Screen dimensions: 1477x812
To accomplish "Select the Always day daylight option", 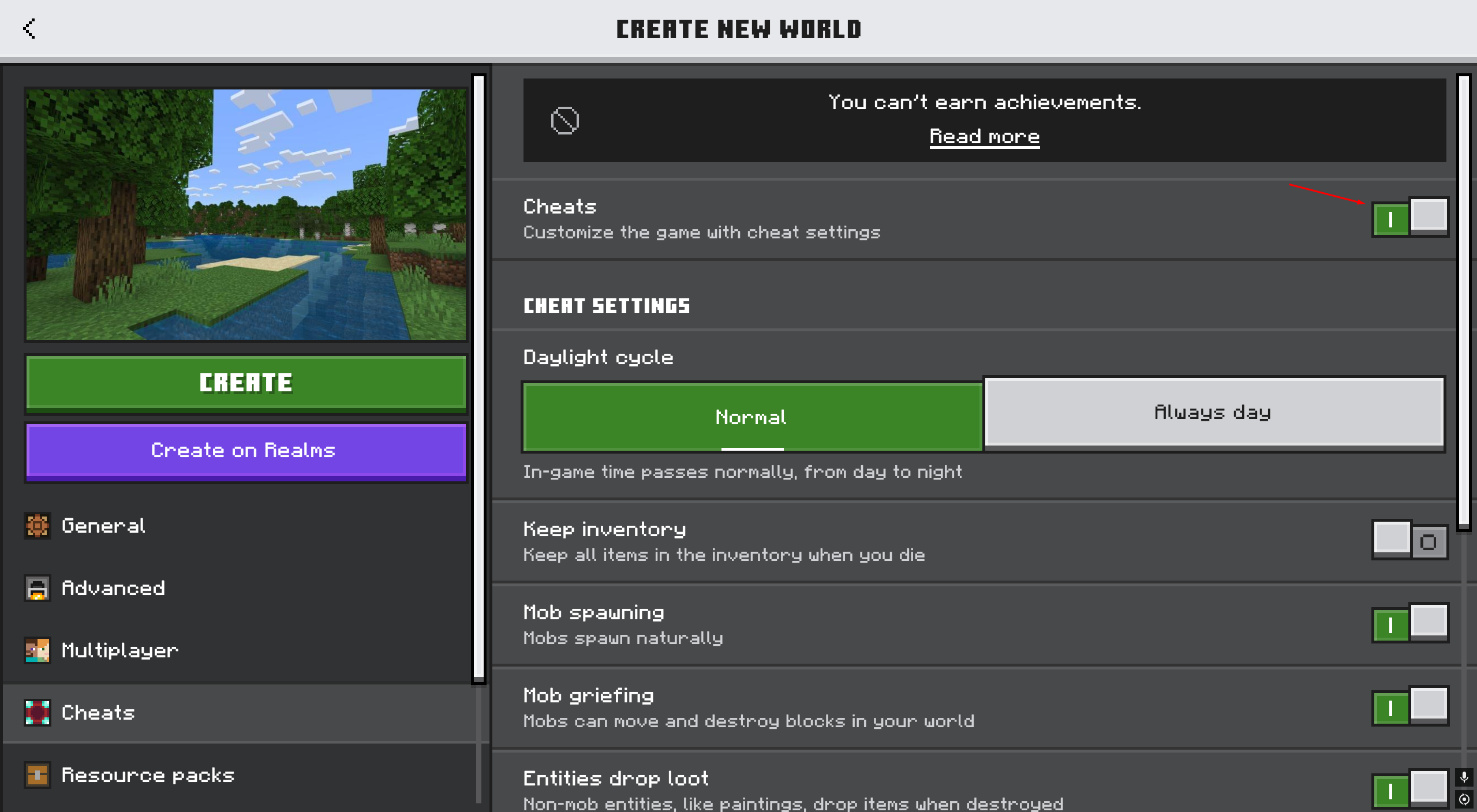I will tap(1211, 411).
